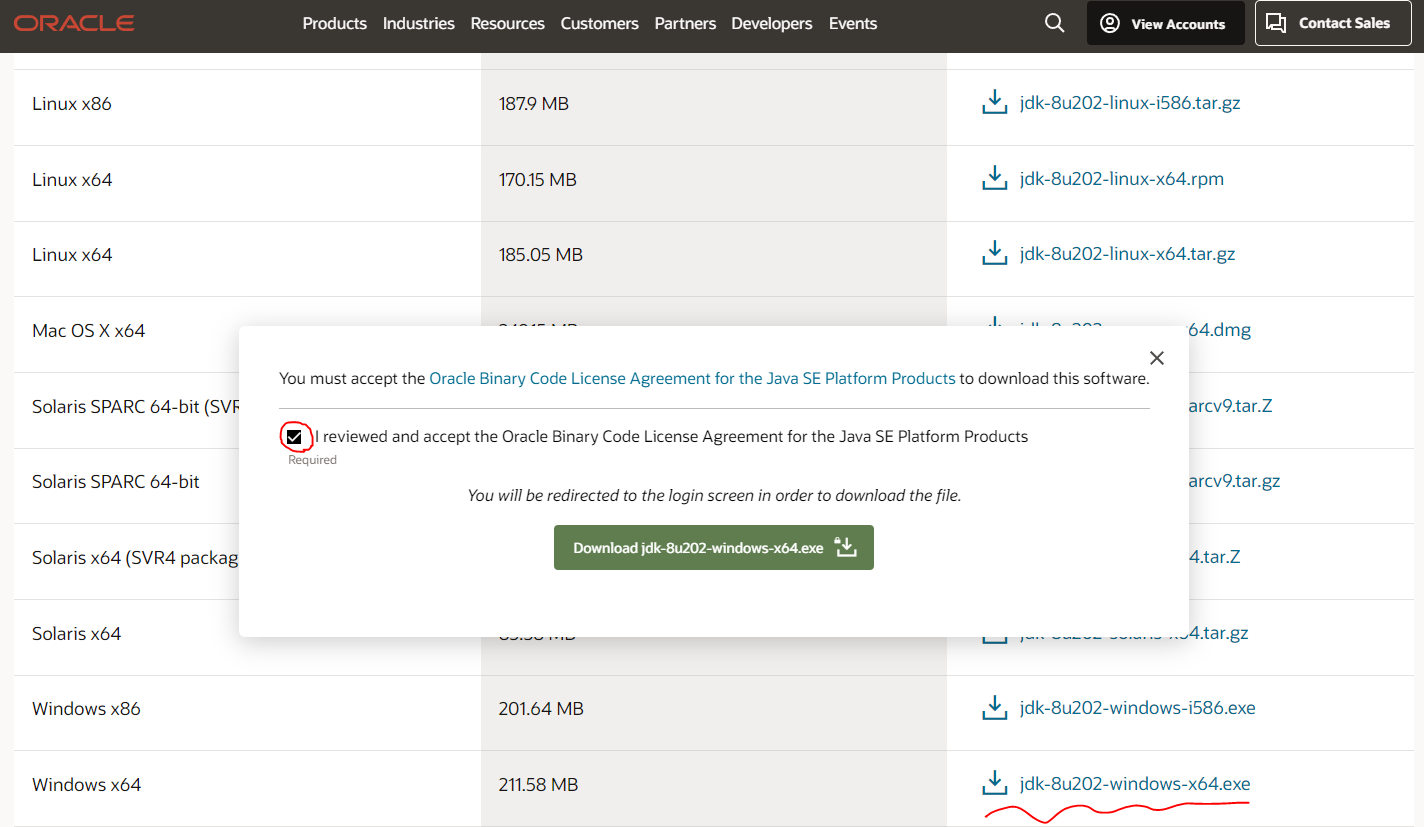Select the Windows x64 row label
The height and width of the screenshot is (827, 1424).
(86, 785)
